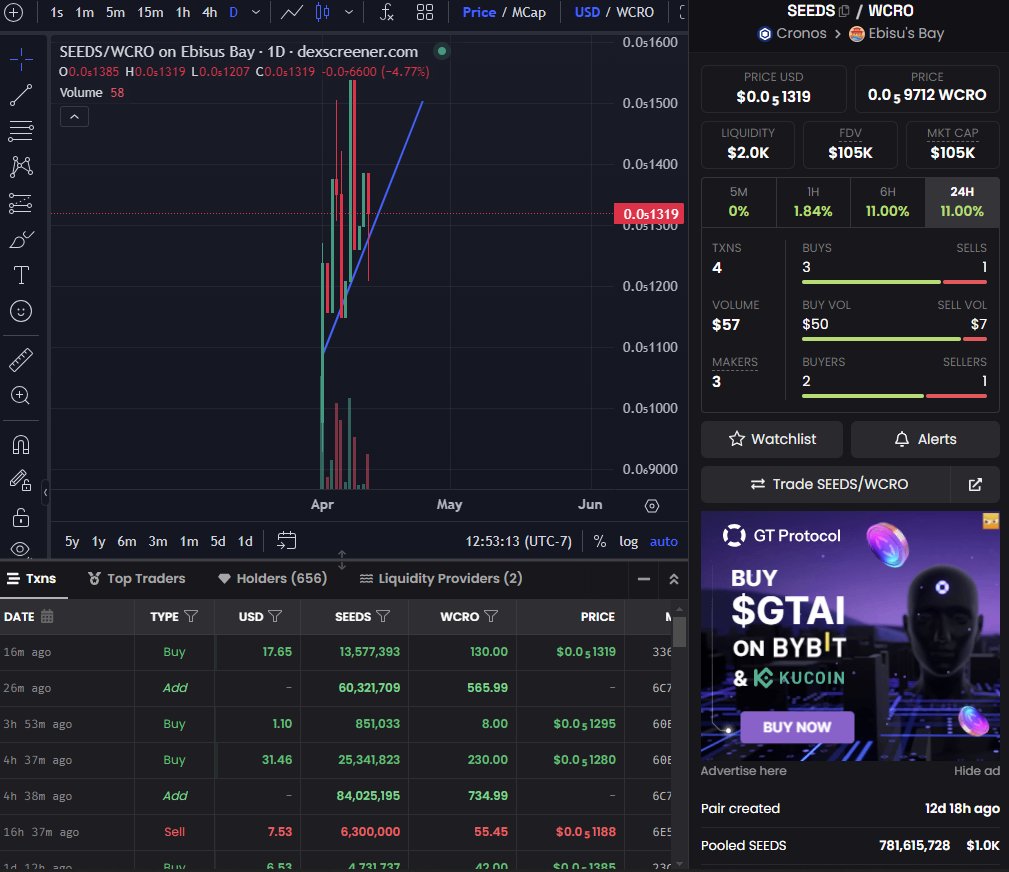Select the Text annotation tool
Screen dimensions: 1009x872
[21, 275]
